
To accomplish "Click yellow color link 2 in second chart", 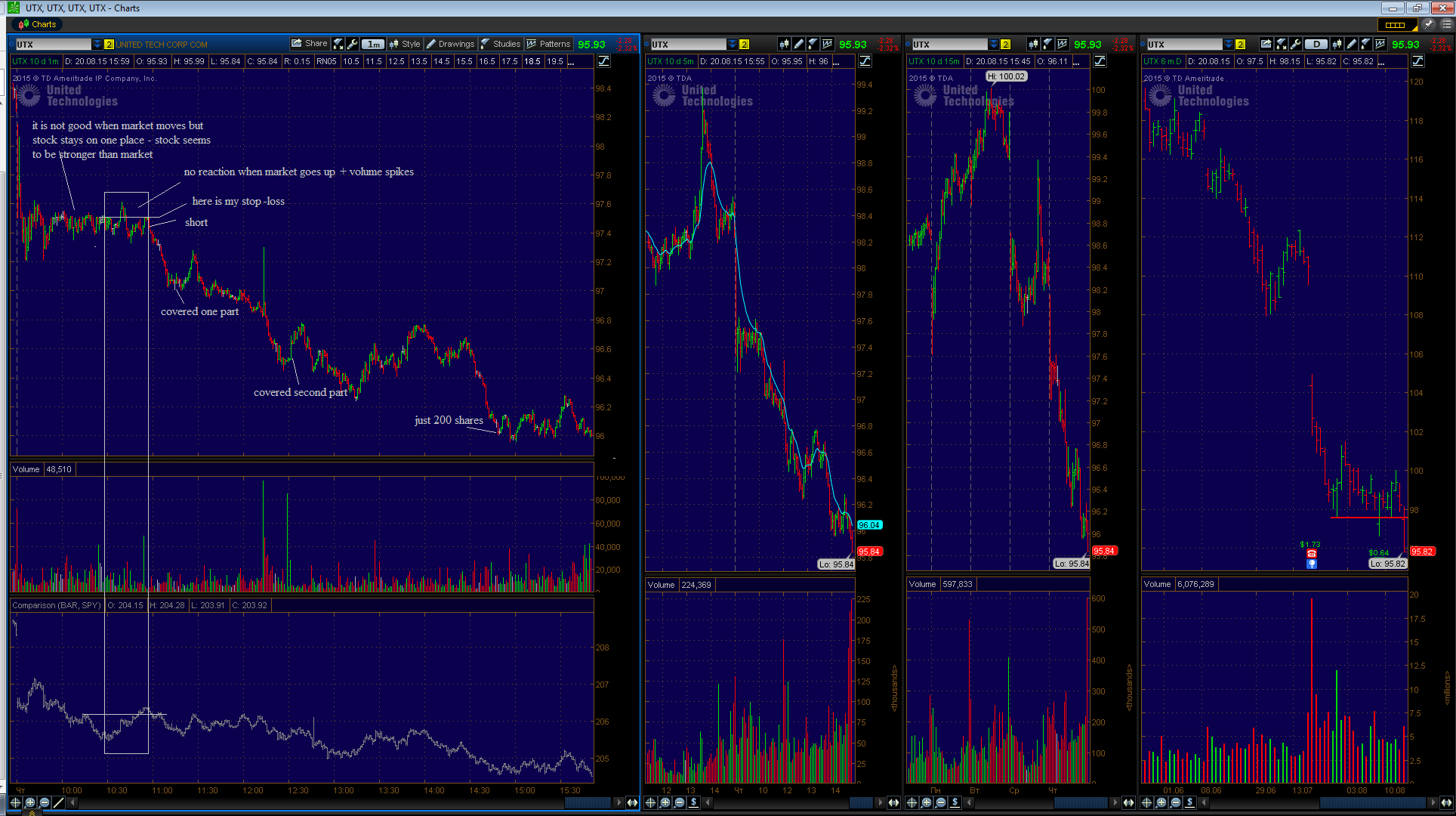I will [744, 45].
